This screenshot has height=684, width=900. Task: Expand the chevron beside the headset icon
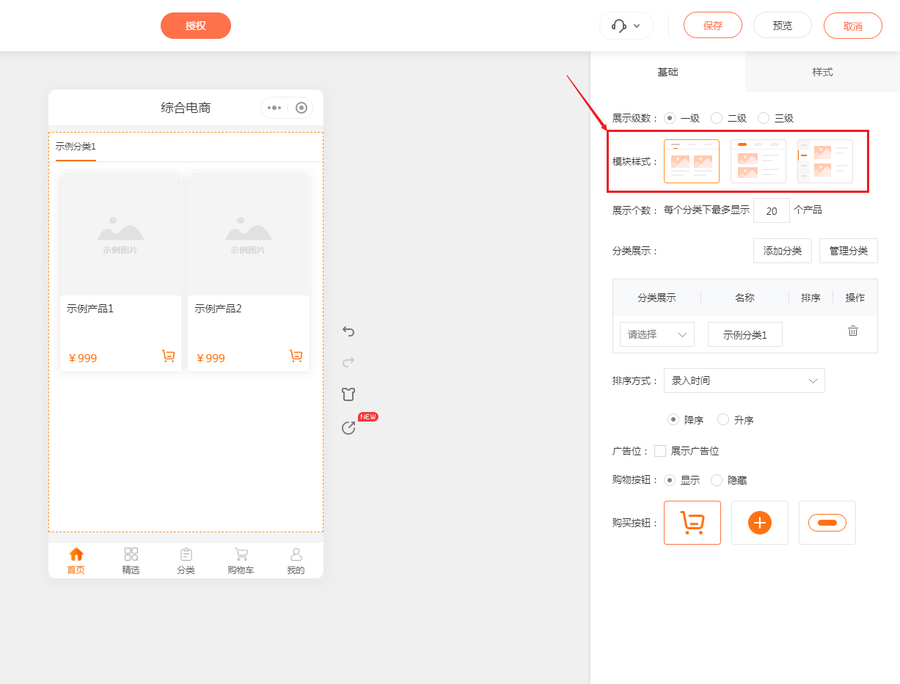pos(637,26)
